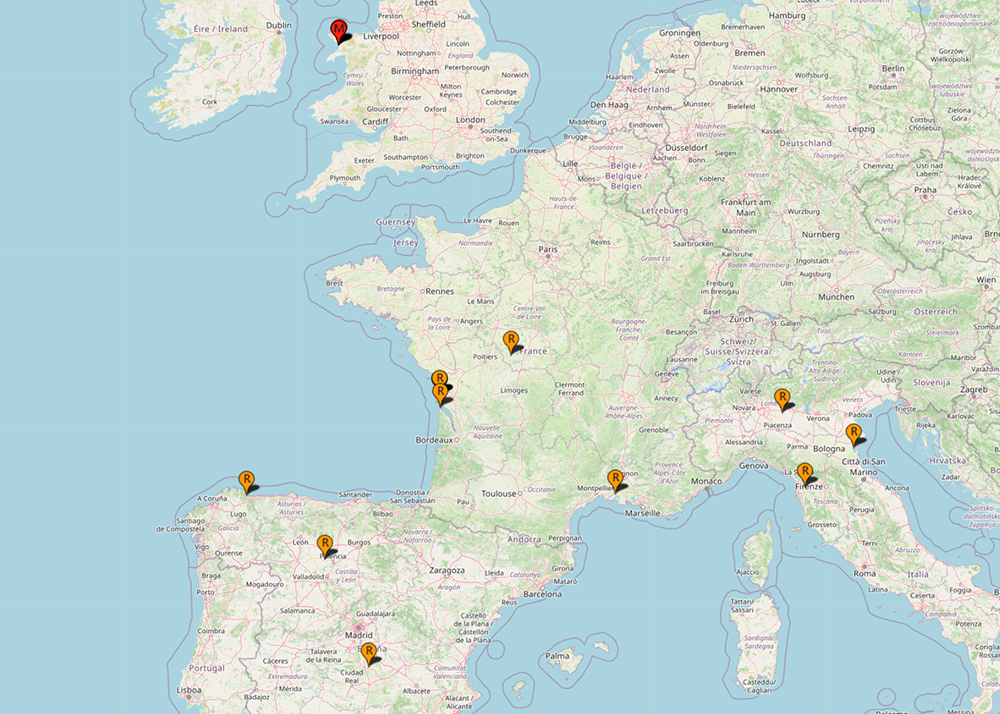The image size is (1000, 714).
Task: Select the Praha label
Action: 925,190
